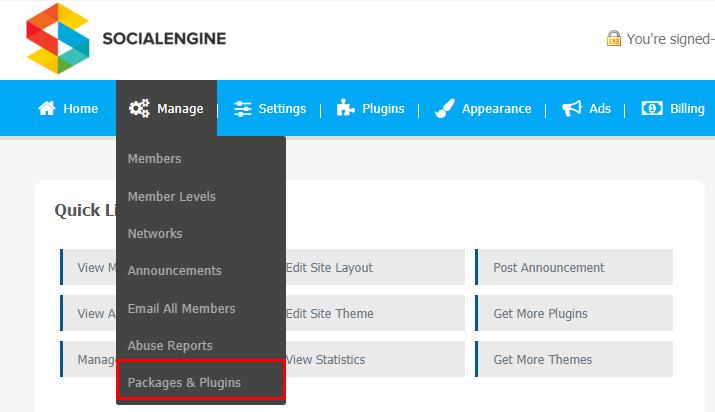Click the Manage gears icon

tap(139, 108)
